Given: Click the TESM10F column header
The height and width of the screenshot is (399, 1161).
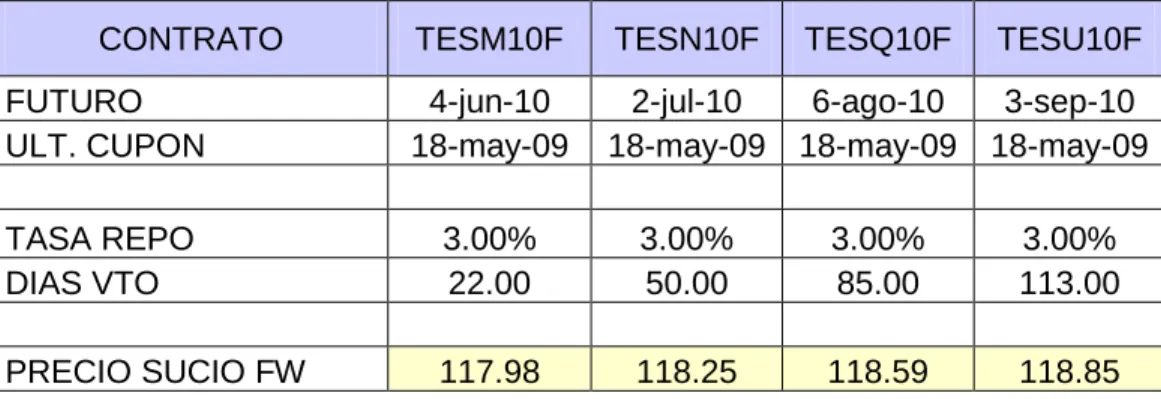Looking at the screenshot, I should 489,38.
